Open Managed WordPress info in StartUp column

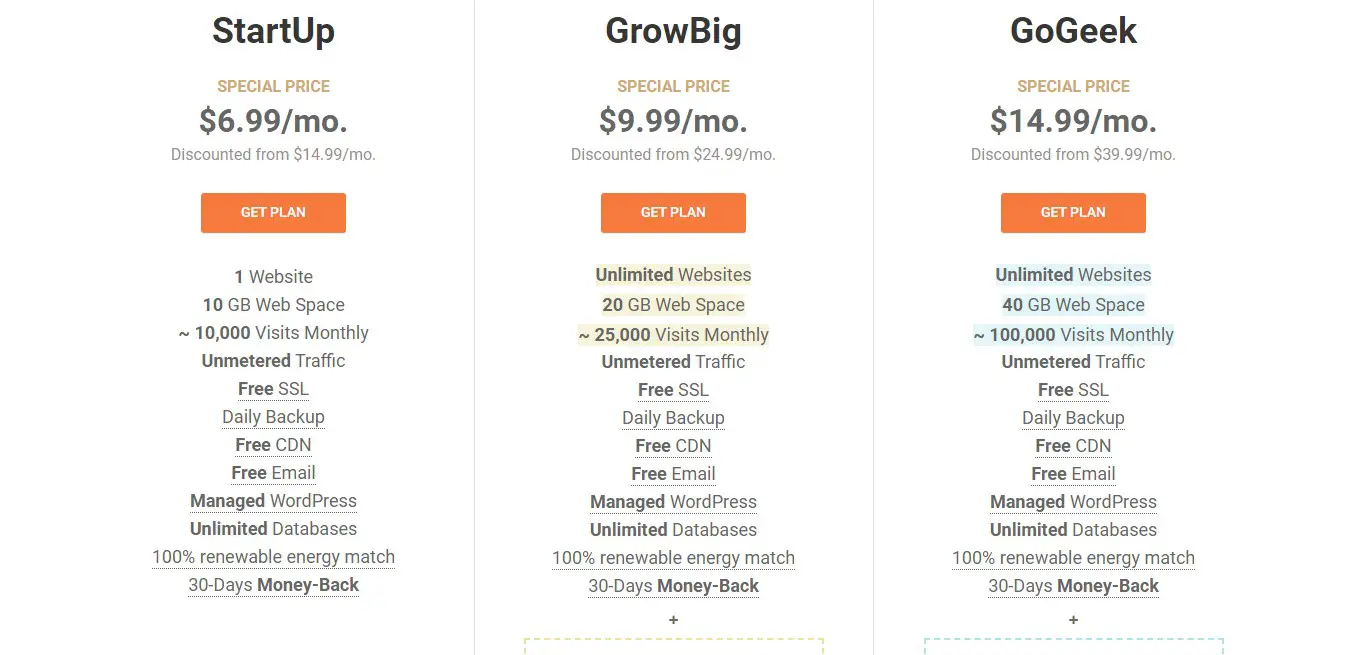(273, 501)
